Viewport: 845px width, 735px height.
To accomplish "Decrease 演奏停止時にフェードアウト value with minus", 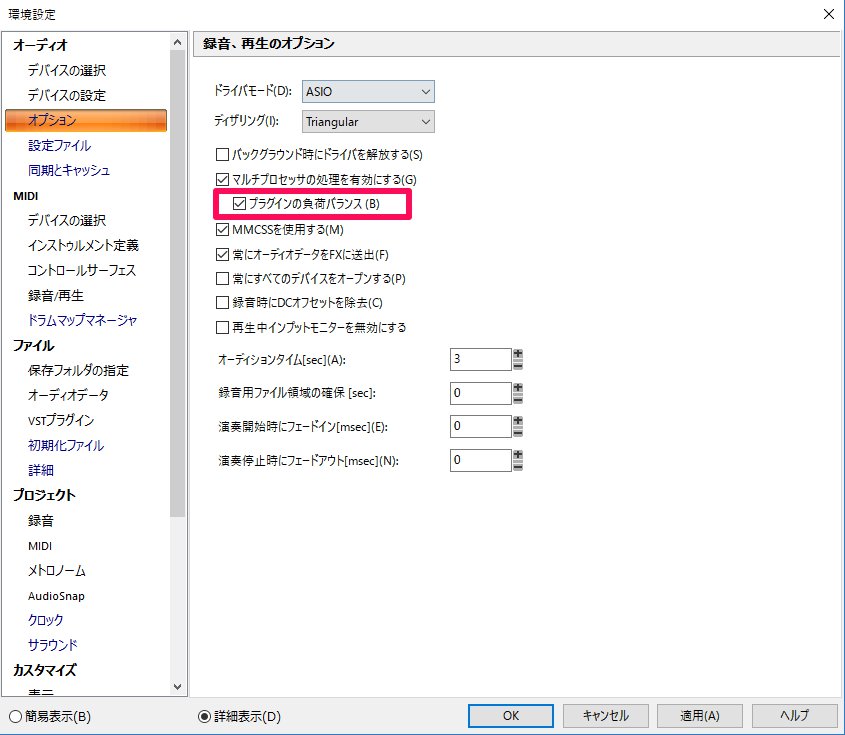I will [x=518, y=466].
